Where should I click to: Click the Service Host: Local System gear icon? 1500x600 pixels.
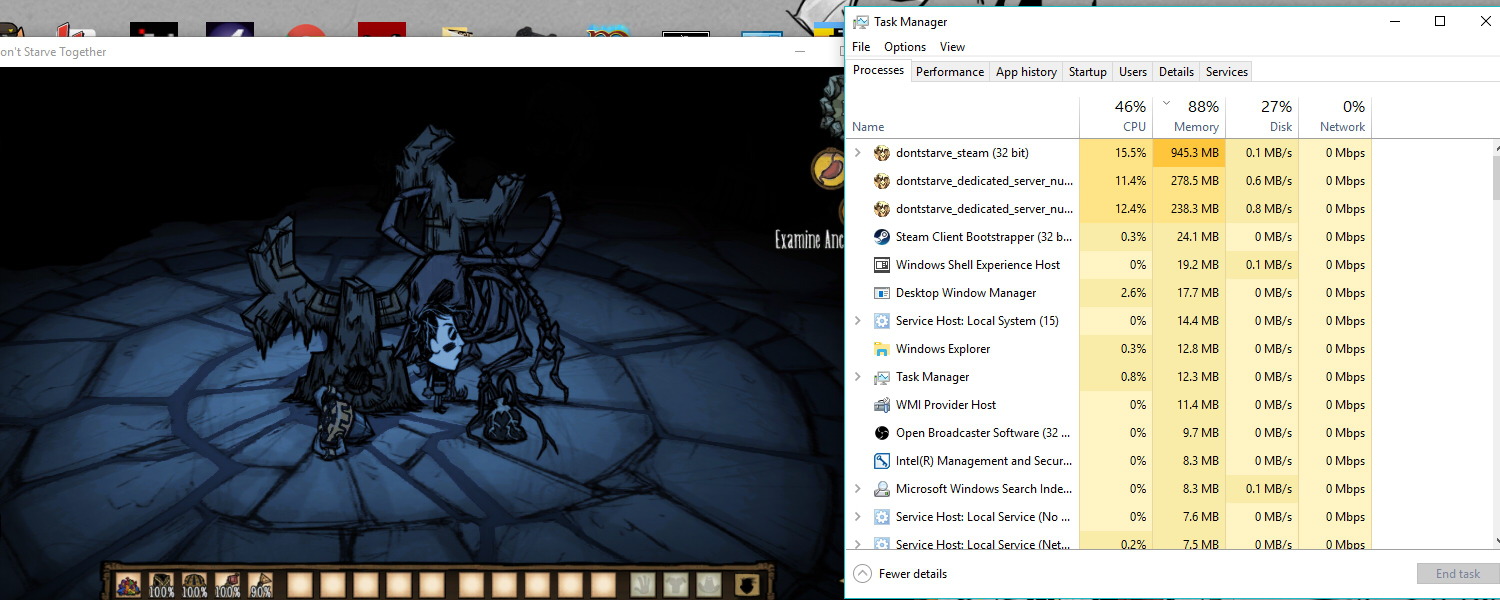pyautogui.click(x=881, y=321)
